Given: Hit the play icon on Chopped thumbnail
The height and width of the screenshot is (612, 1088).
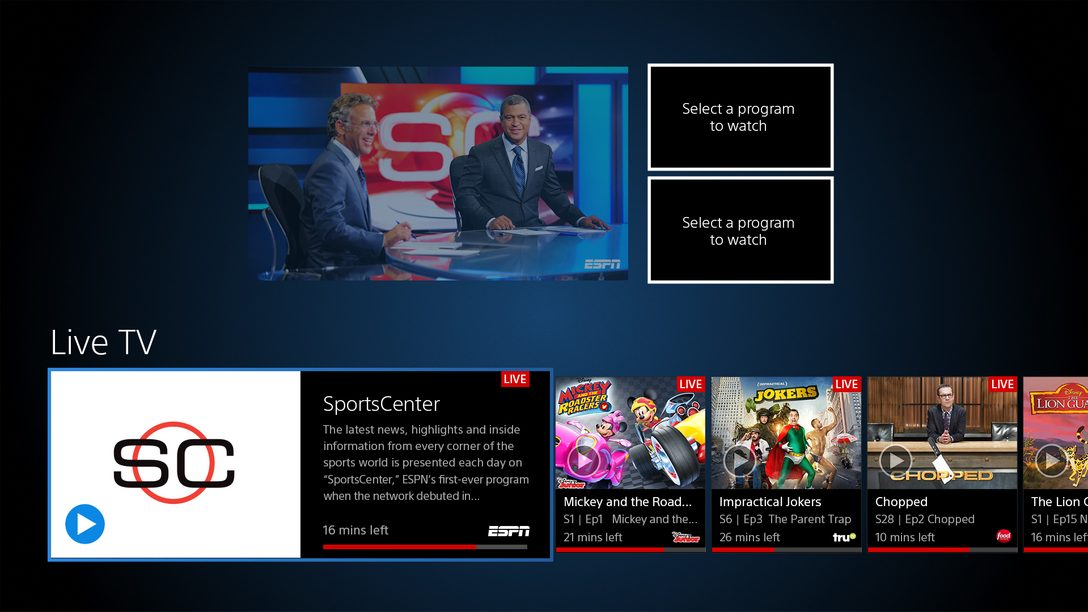Looking at the screenshot, I should tap(895, 460).
